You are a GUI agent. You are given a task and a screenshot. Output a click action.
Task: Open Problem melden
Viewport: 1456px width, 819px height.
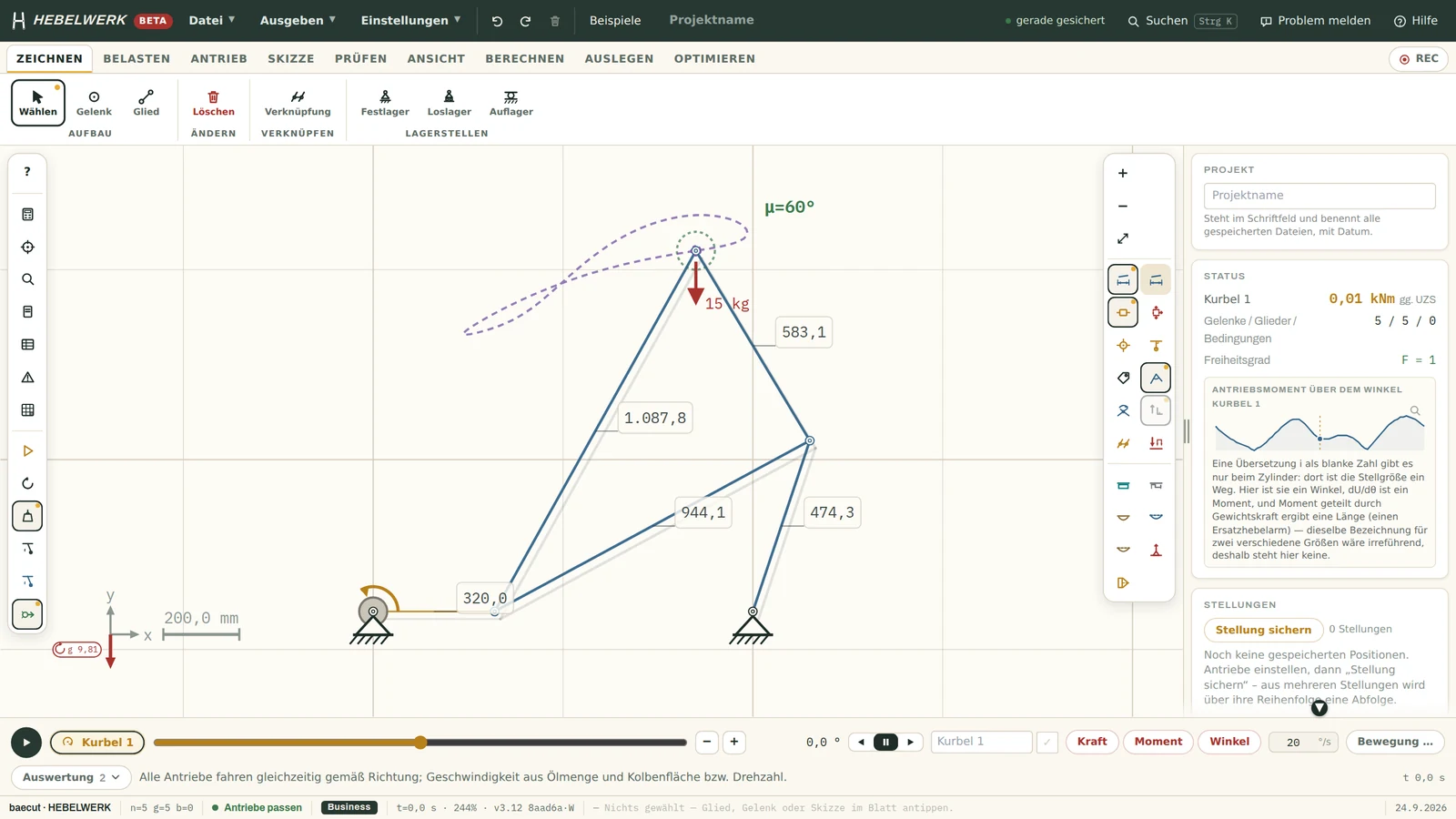click(1315, 21)
